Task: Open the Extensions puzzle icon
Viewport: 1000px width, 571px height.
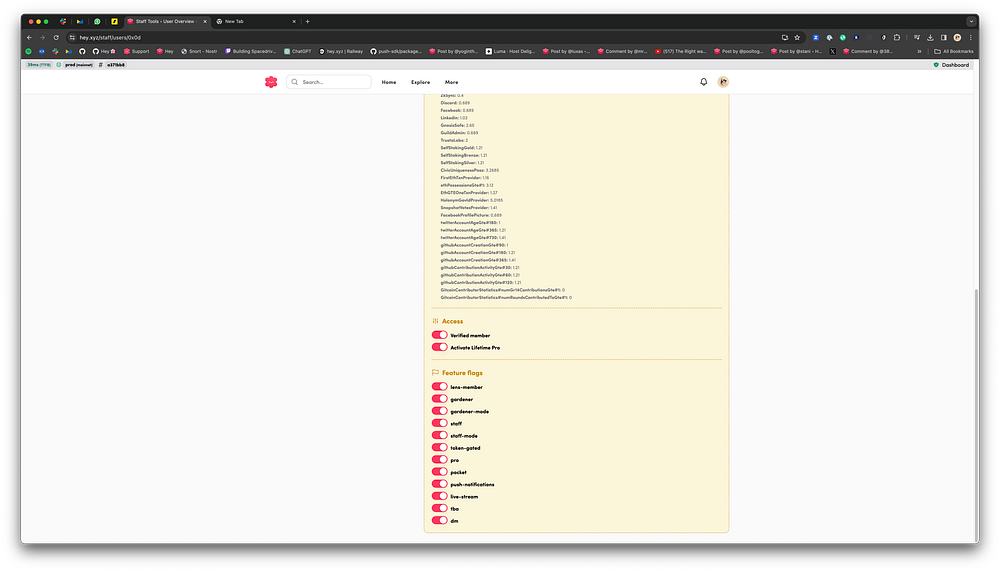Action: pos(897,38)
